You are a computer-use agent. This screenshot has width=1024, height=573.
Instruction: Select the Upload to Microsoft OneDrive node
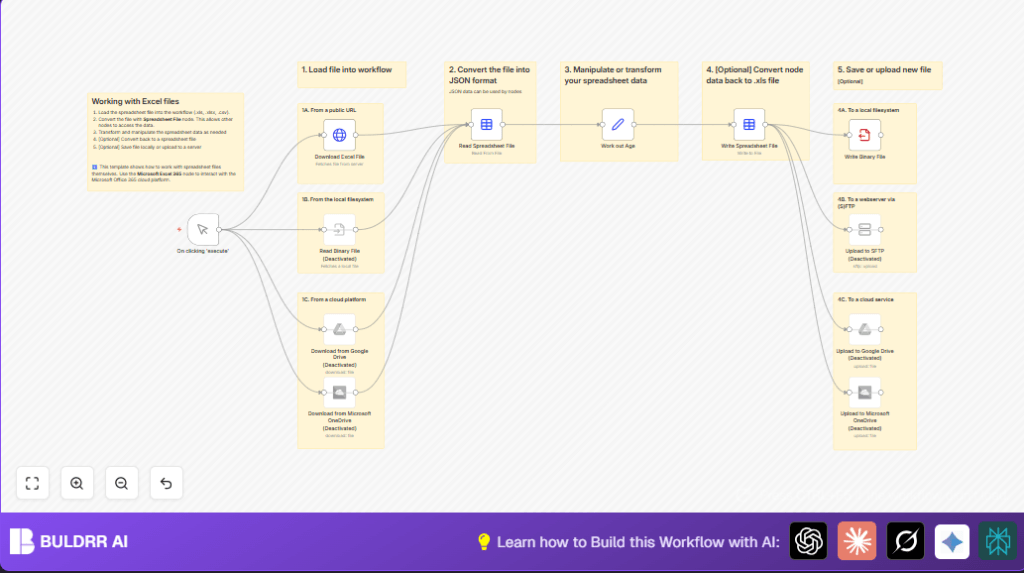click(x=864, y=392)
